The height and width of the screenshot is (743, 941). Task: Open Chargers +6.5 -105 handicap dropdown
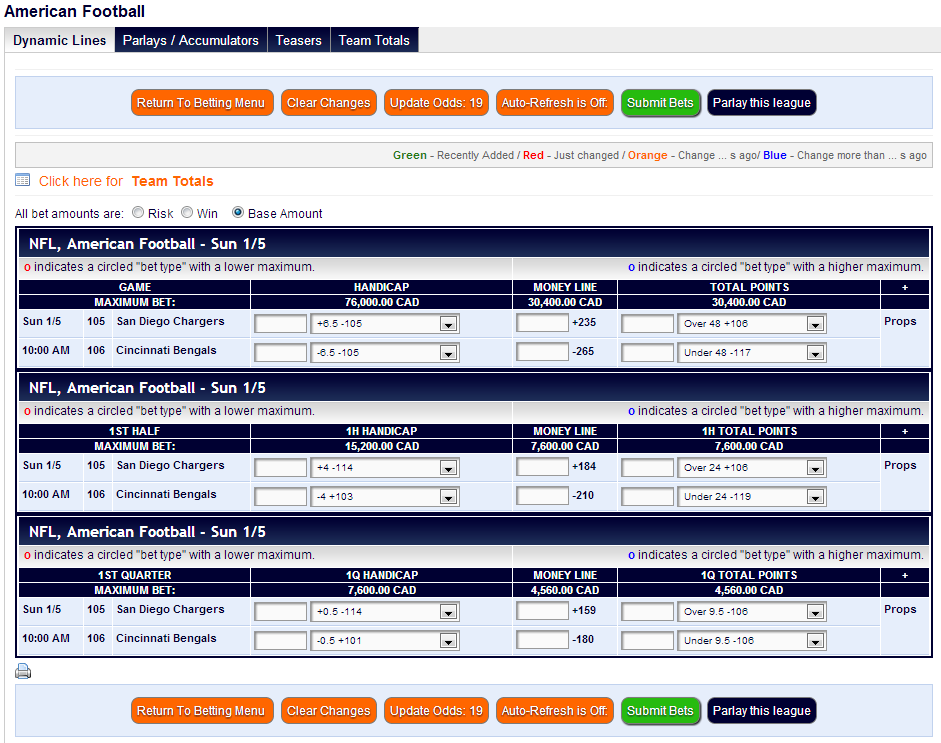(448, 324)
